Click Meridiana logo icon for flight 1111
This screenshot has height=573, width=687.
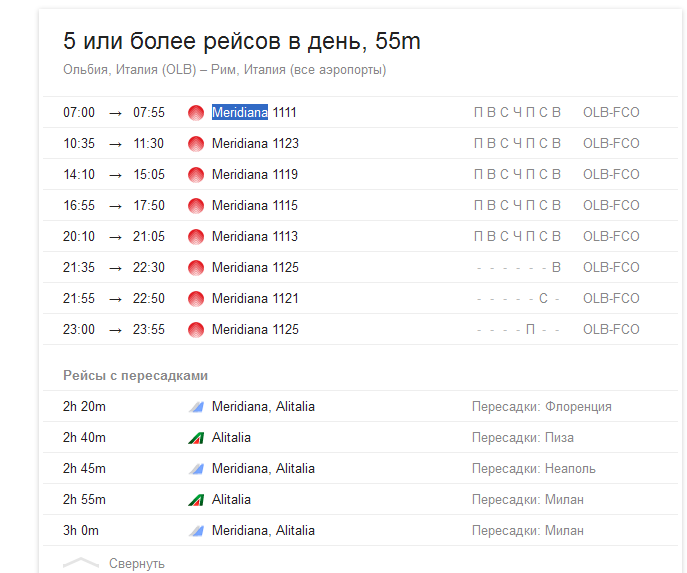click(196, 113)
